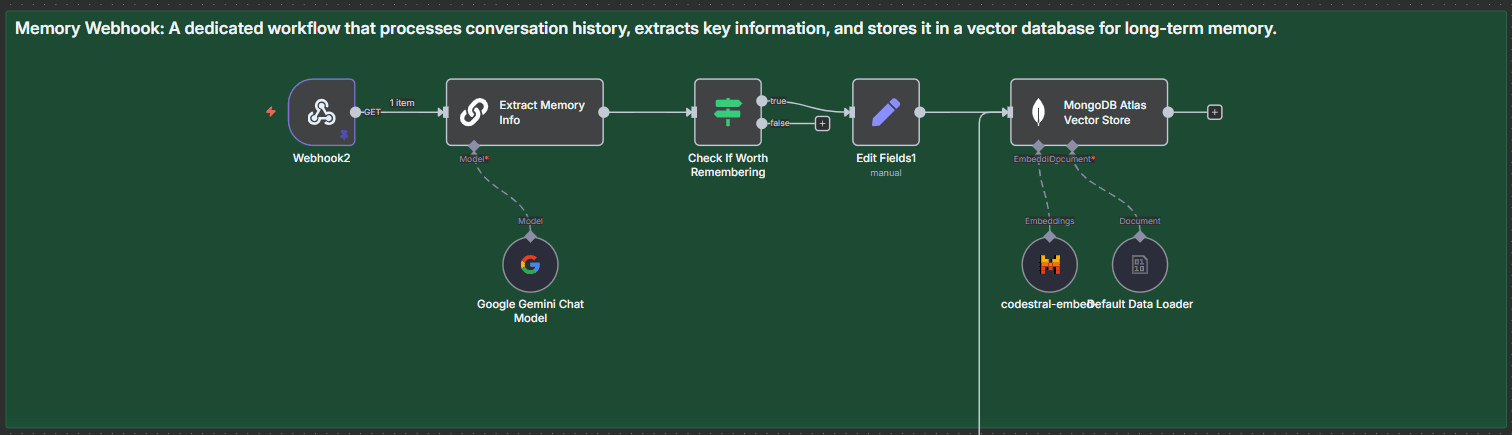The image size is (1512, 435).
Task: Click the codestral-embed embeddings node
Action: pos(1049,265)
